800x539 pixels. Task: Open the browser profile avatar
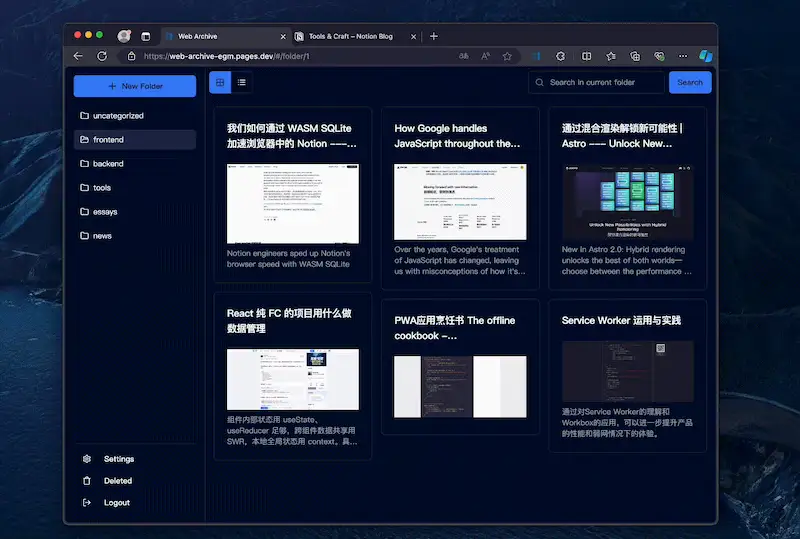pyautogui.click(x=124, y=36)
